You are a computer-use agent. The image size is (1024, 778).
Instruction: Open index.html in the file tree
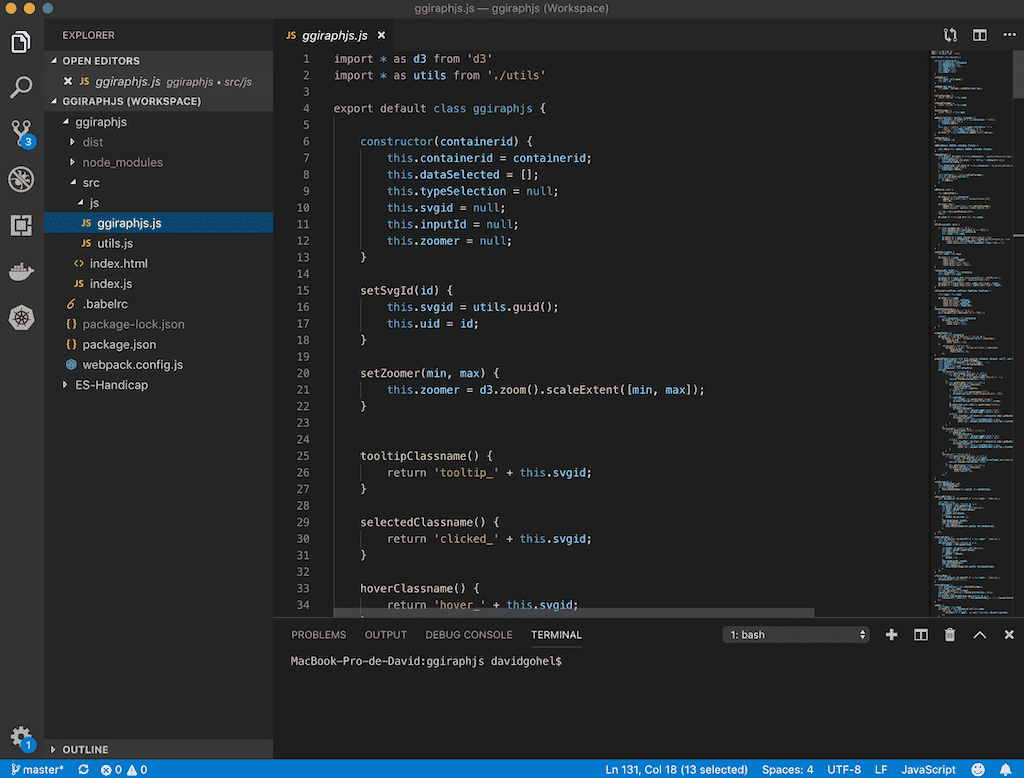(x=159, y=263)
